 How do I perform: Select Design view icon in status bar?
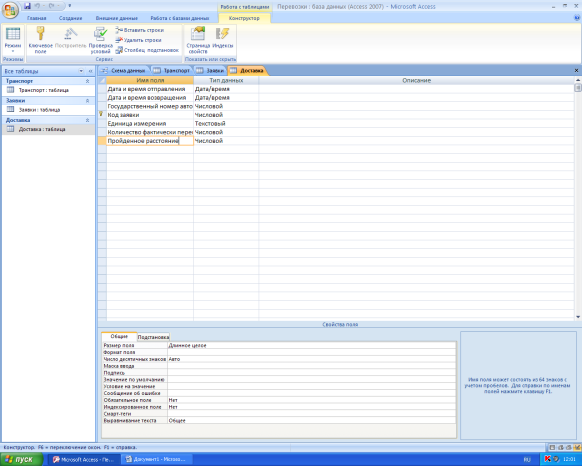(577, 447)
